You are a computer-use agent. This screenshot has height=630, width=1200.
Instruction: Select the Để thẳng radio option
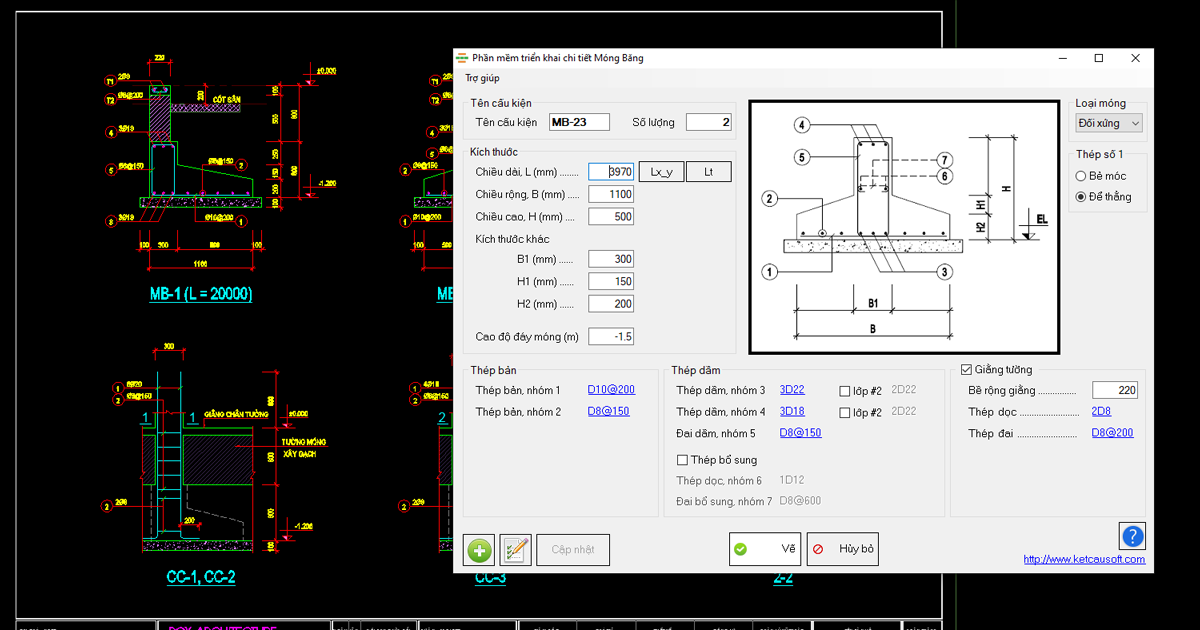[1080, 197]
